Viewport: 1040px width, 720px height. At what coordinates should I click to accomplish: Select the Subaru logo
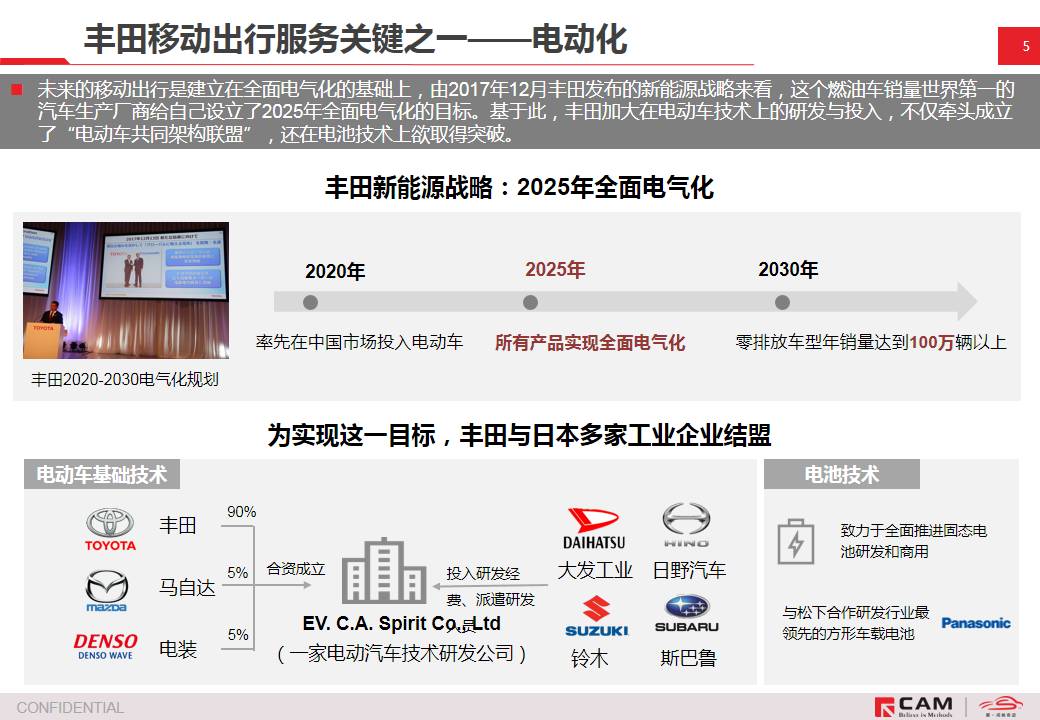[x=686, y=614]
